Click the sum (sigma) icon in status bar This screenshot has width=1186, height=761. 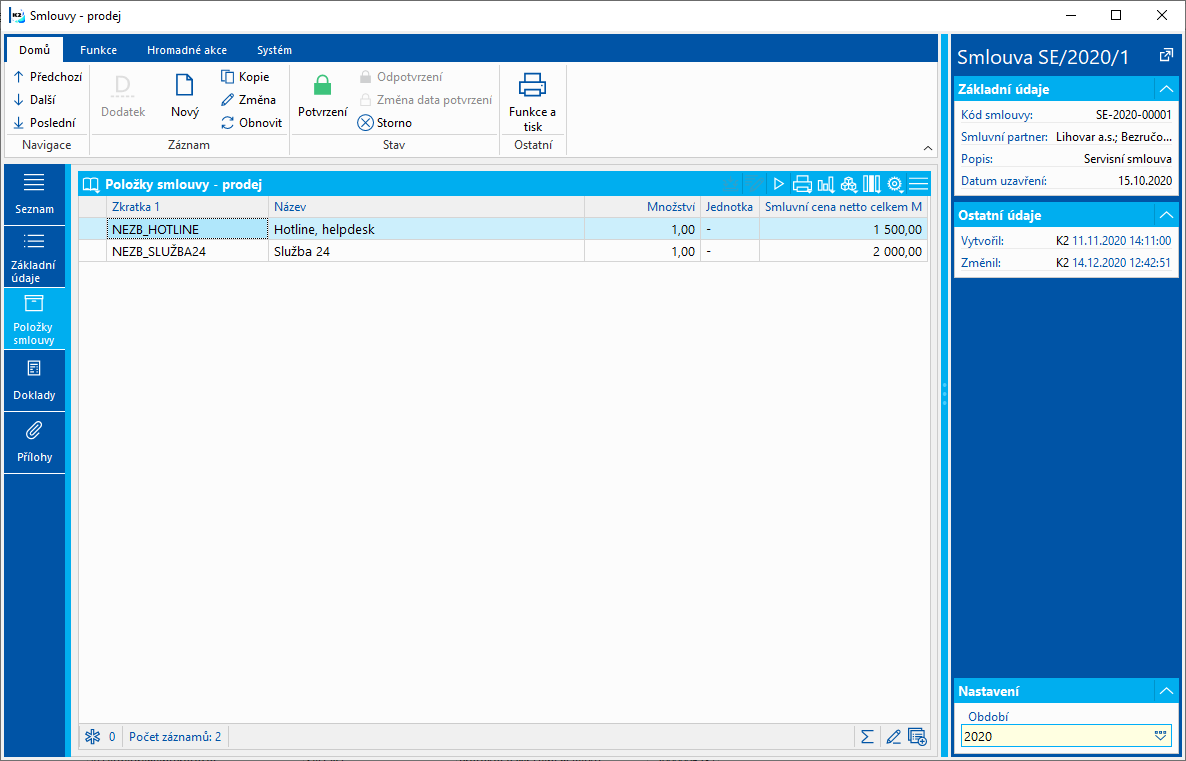[x=867, y=736]
